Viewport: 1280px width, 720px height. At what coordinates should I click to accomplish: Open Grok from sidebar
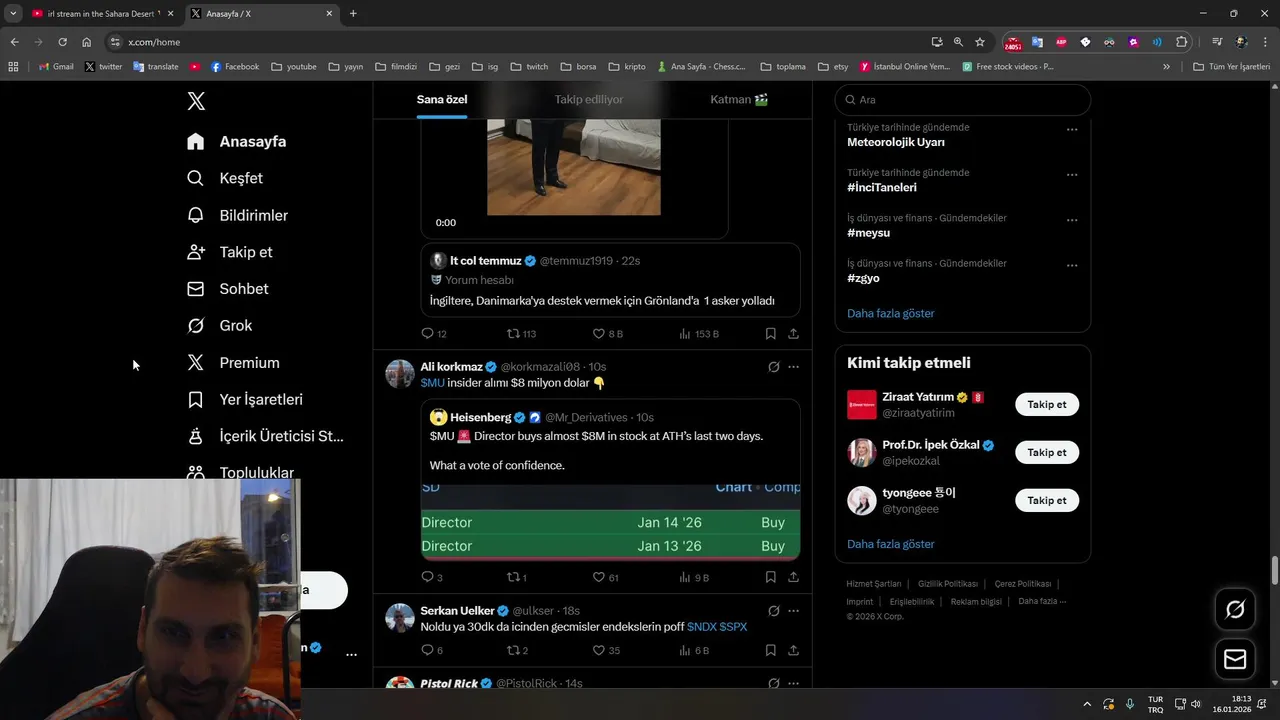[x=220, y=326]
